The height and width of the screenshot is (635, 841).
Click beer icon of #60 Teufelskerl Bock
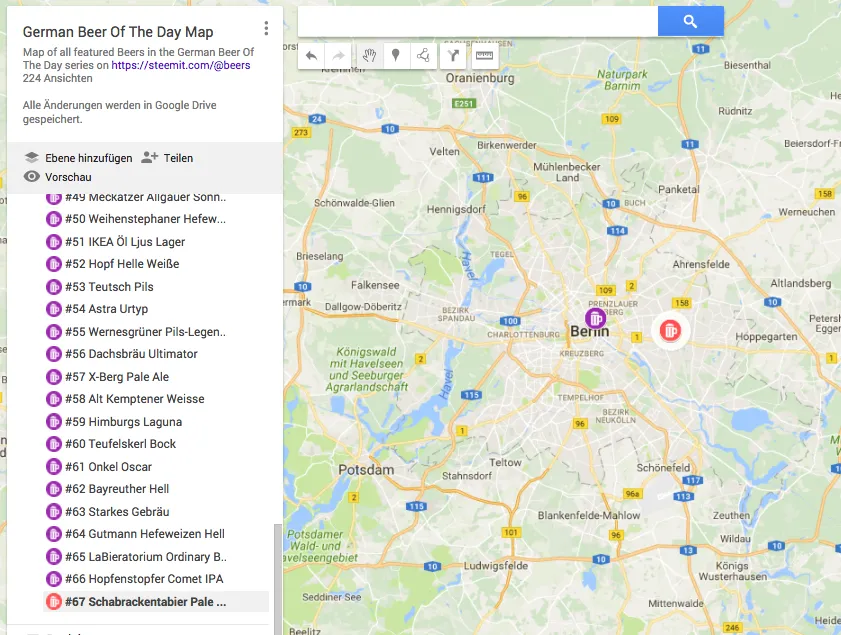click(x=54, y=444)
